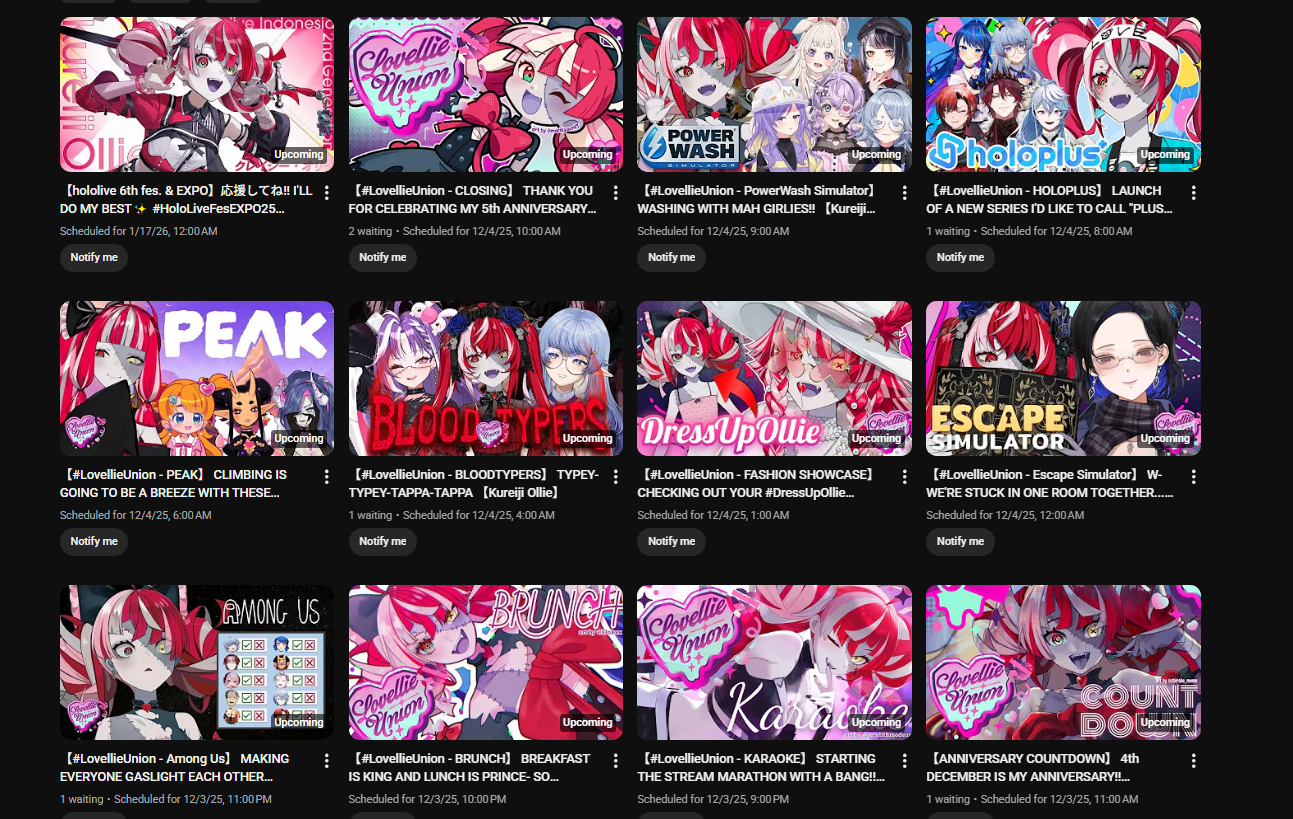Open more options for hololive 6th fes video
The width and height of the screenshot is (1293, 819).
tap(327, 192)
